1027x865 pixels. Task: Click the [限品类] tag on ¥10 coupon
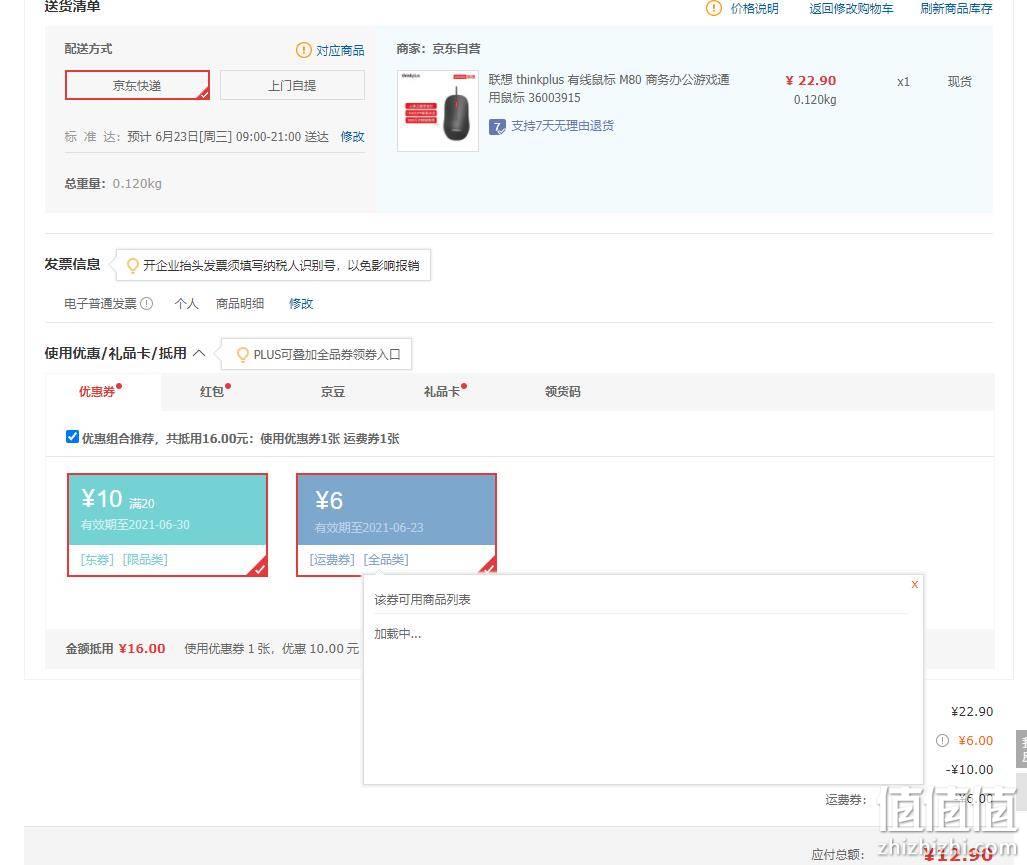tap(145, 559)
